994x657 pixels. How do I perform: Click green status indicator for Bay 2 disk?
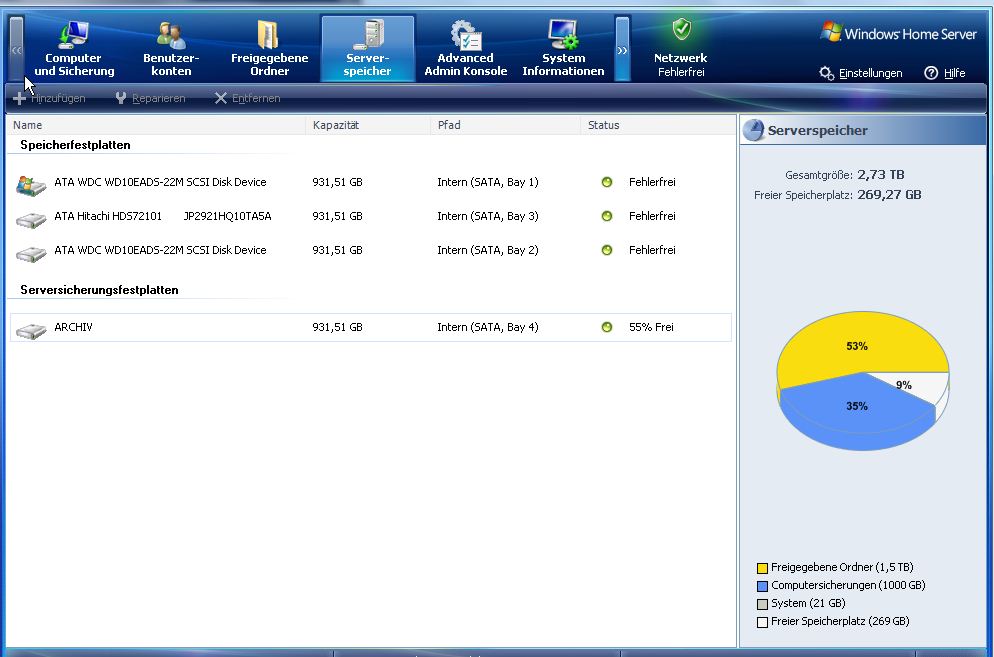click(607, 250)
